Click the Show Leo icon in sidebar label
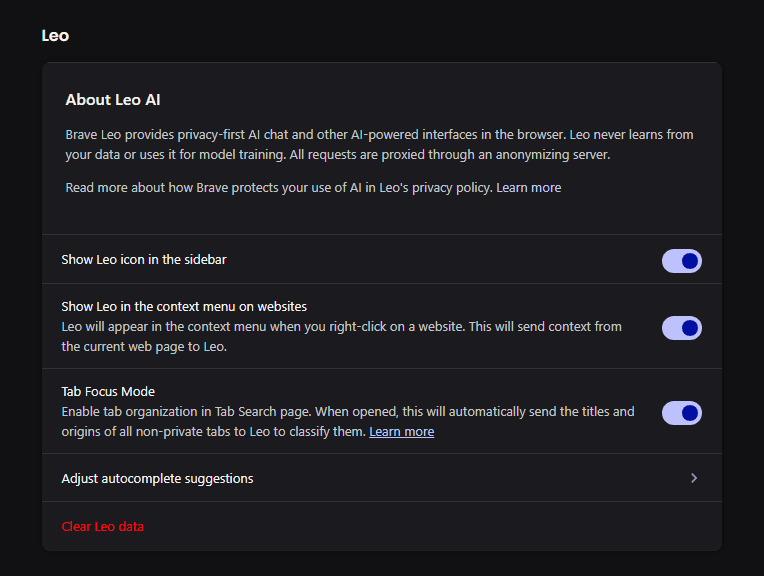This screenshot has width=764, height=576. coord(144,260)
